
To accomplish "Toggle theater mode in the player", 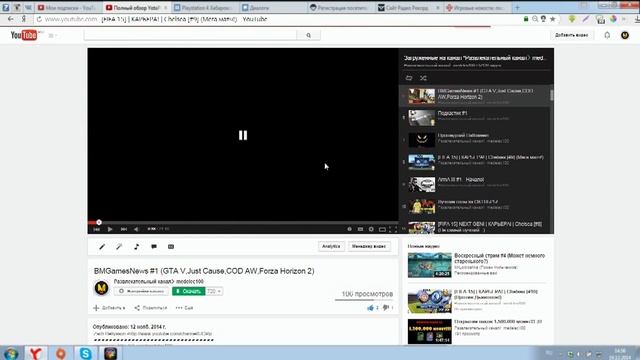I will pos(382,229).
